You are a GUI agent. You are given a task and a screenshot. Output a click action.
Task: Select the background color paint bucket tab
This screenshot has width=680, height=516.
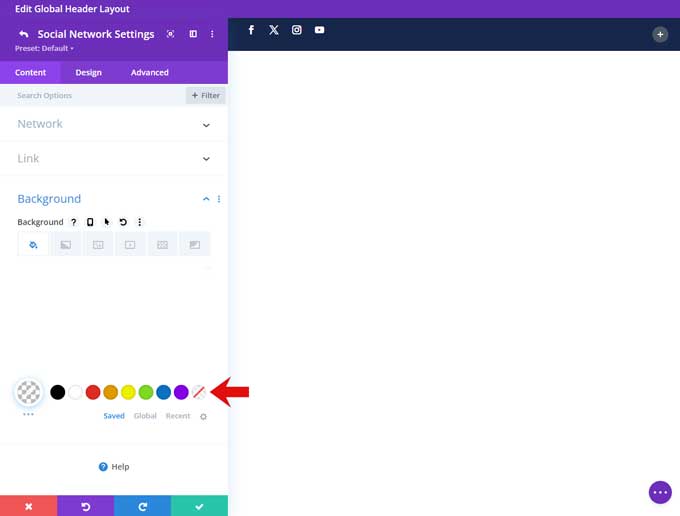[x=33, y=245]
